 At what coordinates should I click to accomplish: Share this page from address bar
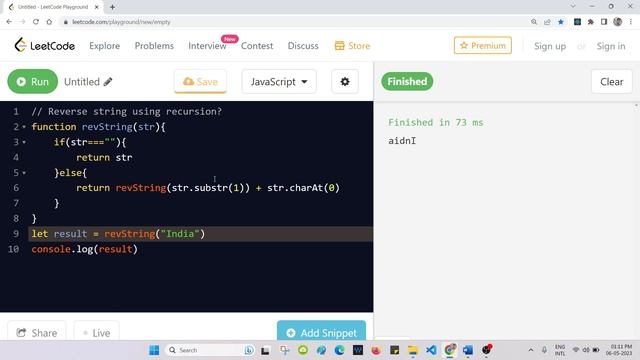coord(547,22)
